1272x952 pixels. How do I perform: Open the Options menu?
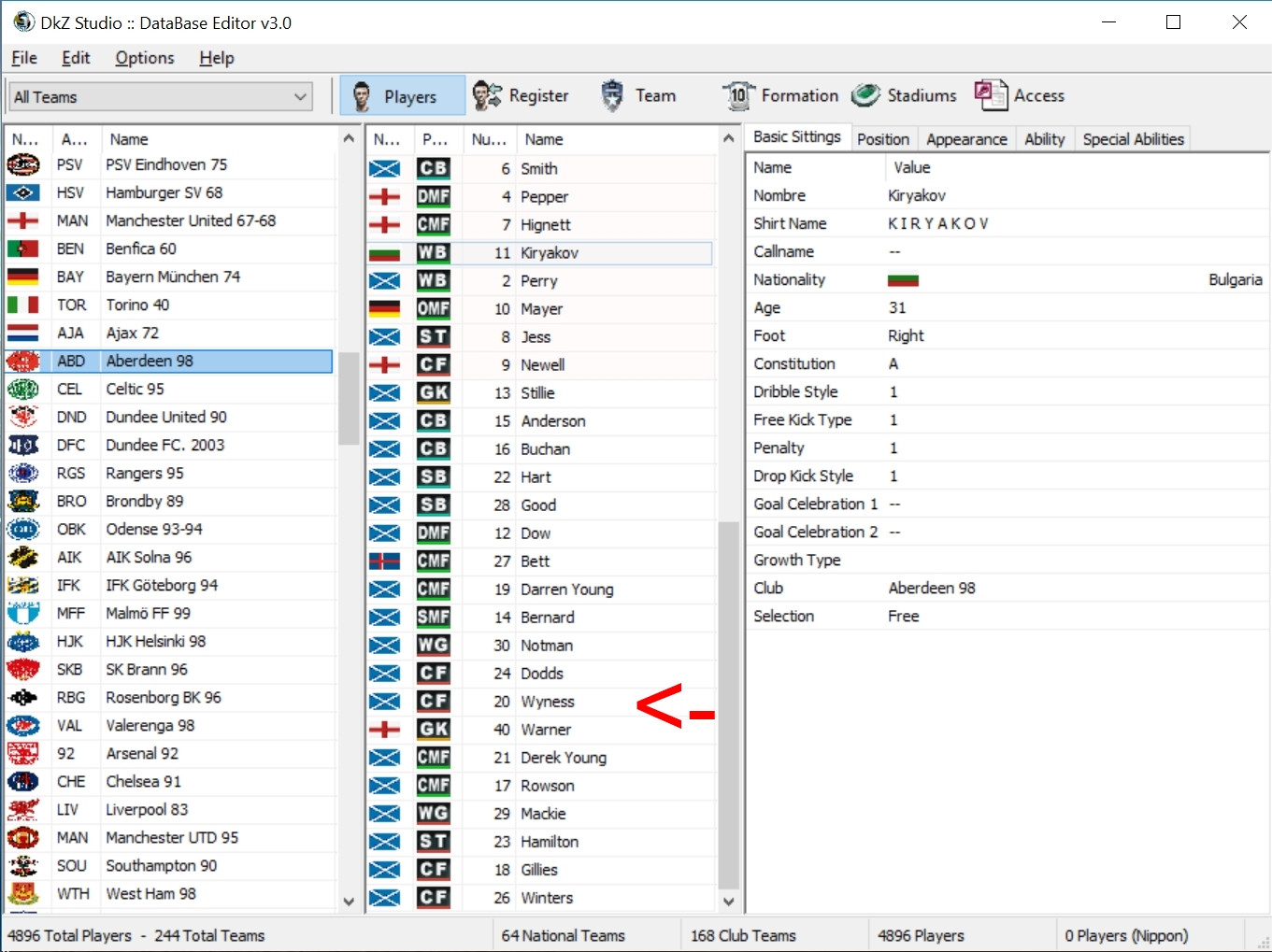145,58
